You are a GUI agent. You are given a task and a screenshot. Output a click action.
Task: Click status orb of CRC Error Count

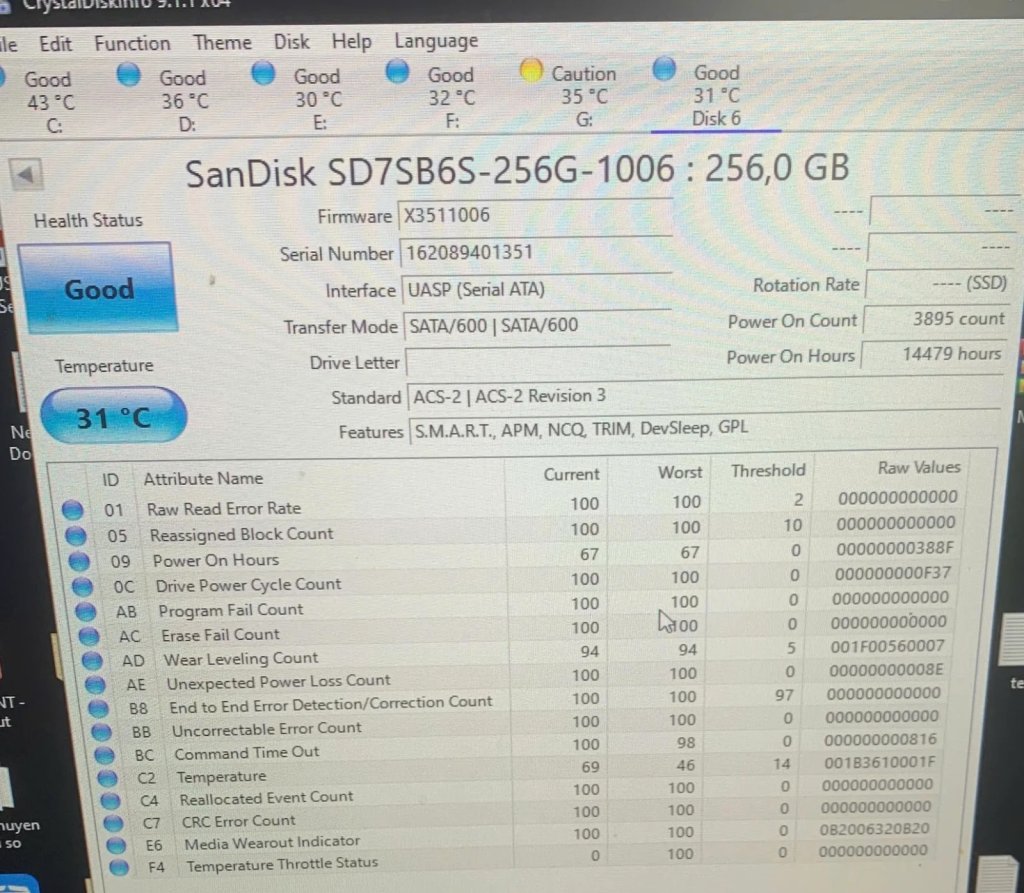pyautogui.click(x=113, y=823)
